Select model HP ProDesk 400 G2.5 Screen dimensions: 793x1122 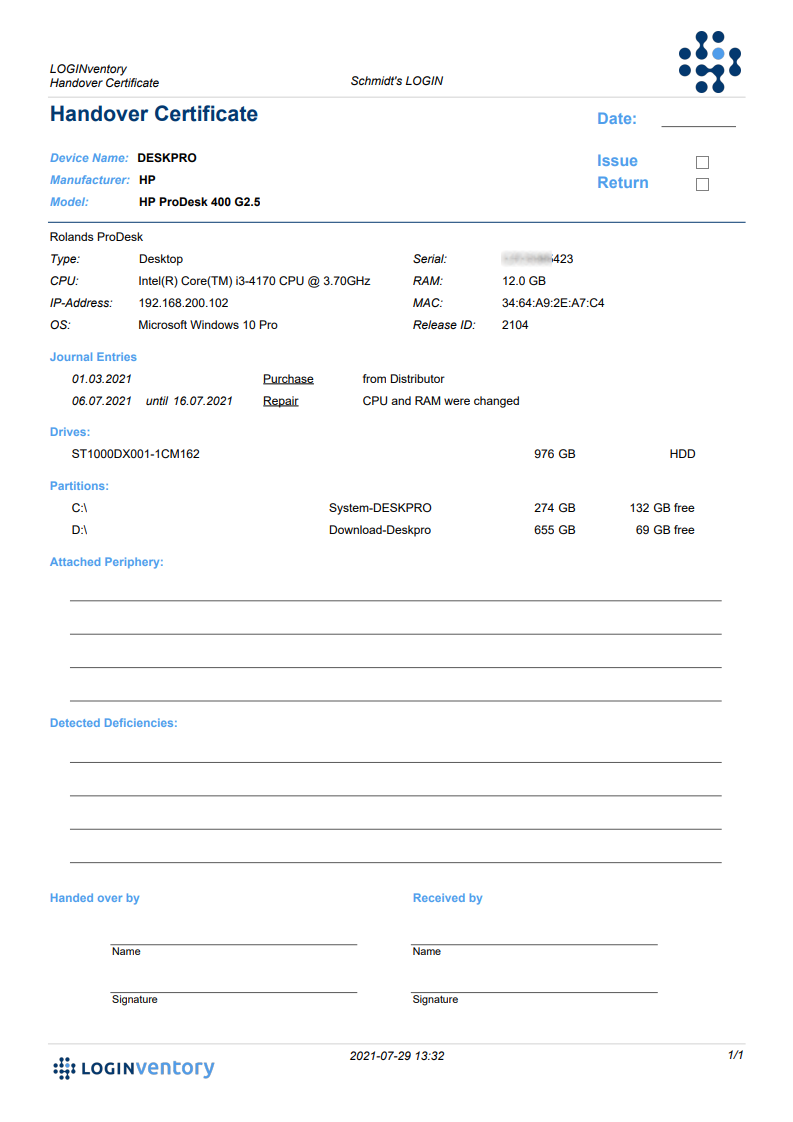(x=200, y=203)
